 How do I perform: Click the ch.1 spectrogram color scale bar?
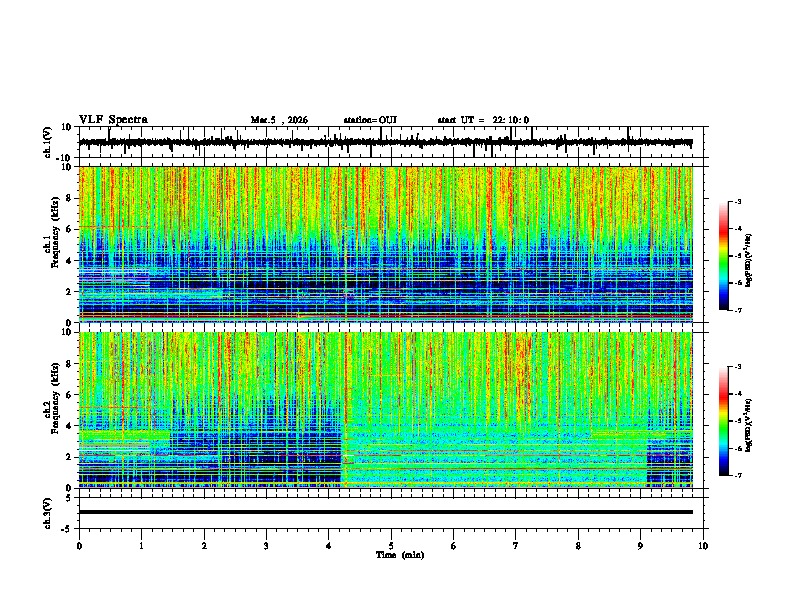[723, 256]
